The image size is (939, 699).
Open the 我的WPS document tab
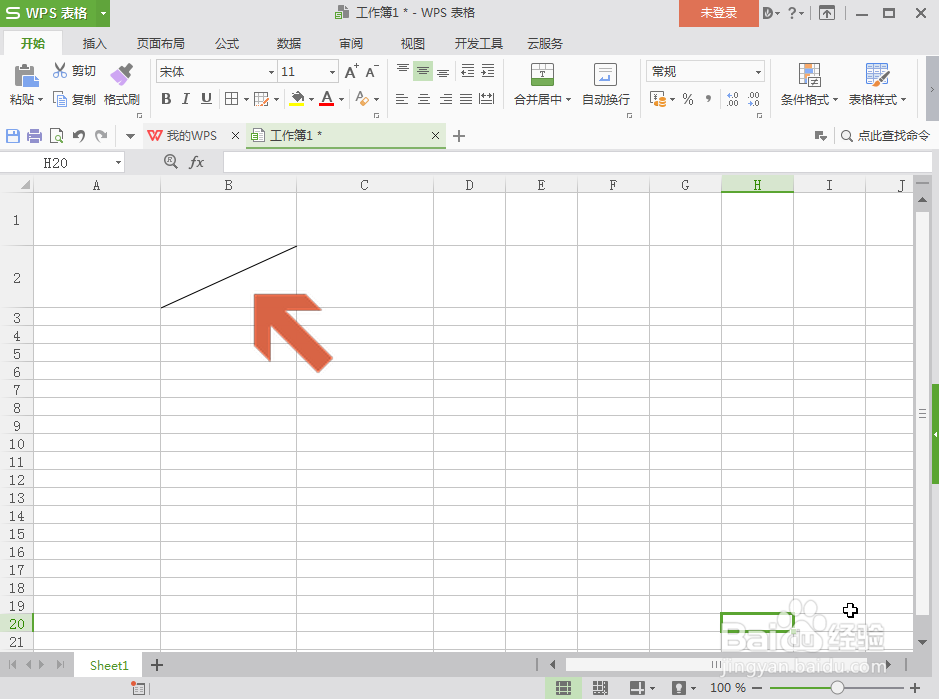pos(192,136)
